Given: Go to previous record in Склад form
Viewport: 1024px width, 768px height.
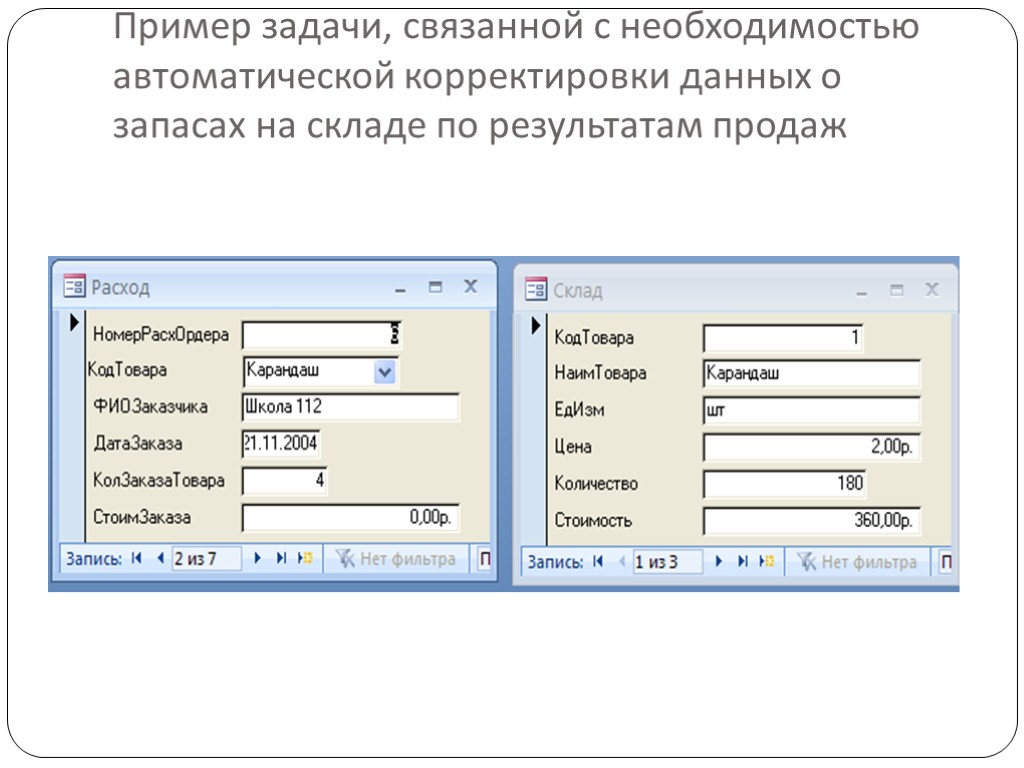Looking at the screenshot, I should [x=621, y=561].
